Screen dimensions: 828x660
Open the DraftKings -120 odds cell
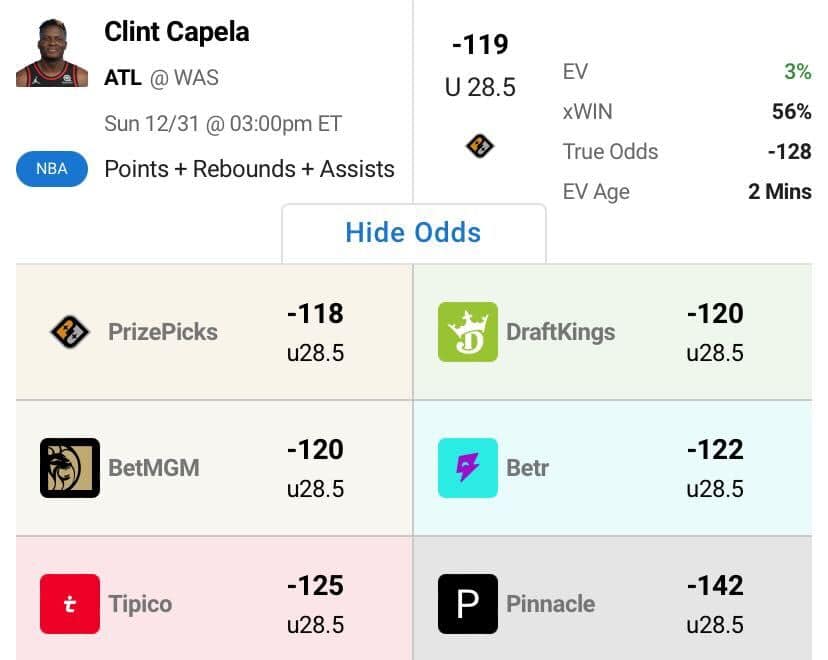pos(714,332)
